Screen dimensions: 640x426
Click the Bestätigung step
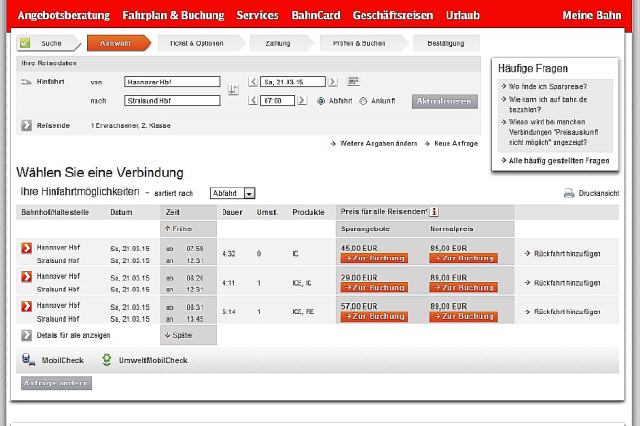[446, 43]
